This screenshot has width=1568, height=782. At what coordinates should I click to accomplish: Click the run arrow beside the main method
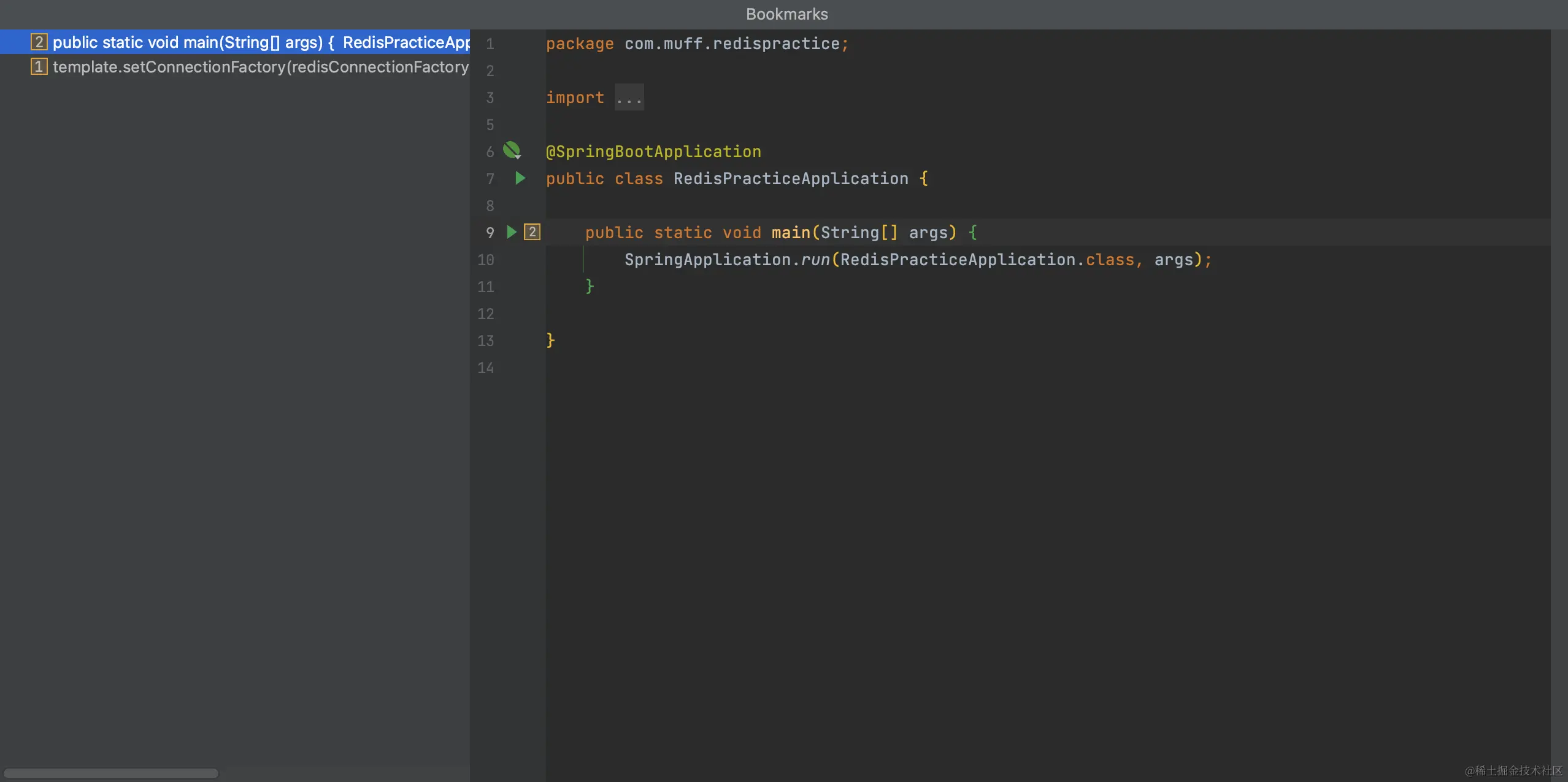(512, 232)
